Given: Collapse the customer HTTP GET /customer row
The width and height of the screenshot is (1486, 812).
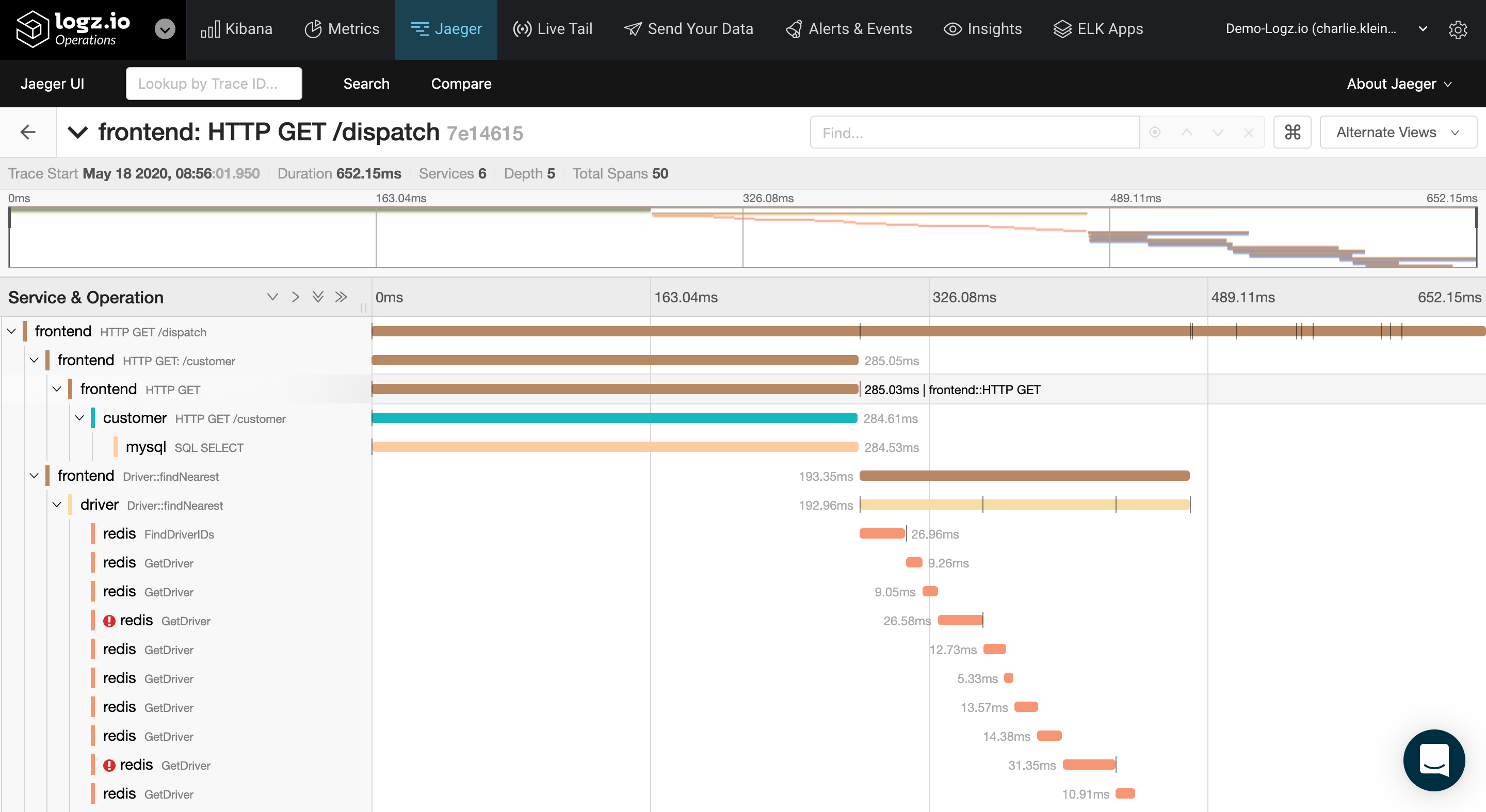Looking at the screenshot, I should tap(79, 417).
